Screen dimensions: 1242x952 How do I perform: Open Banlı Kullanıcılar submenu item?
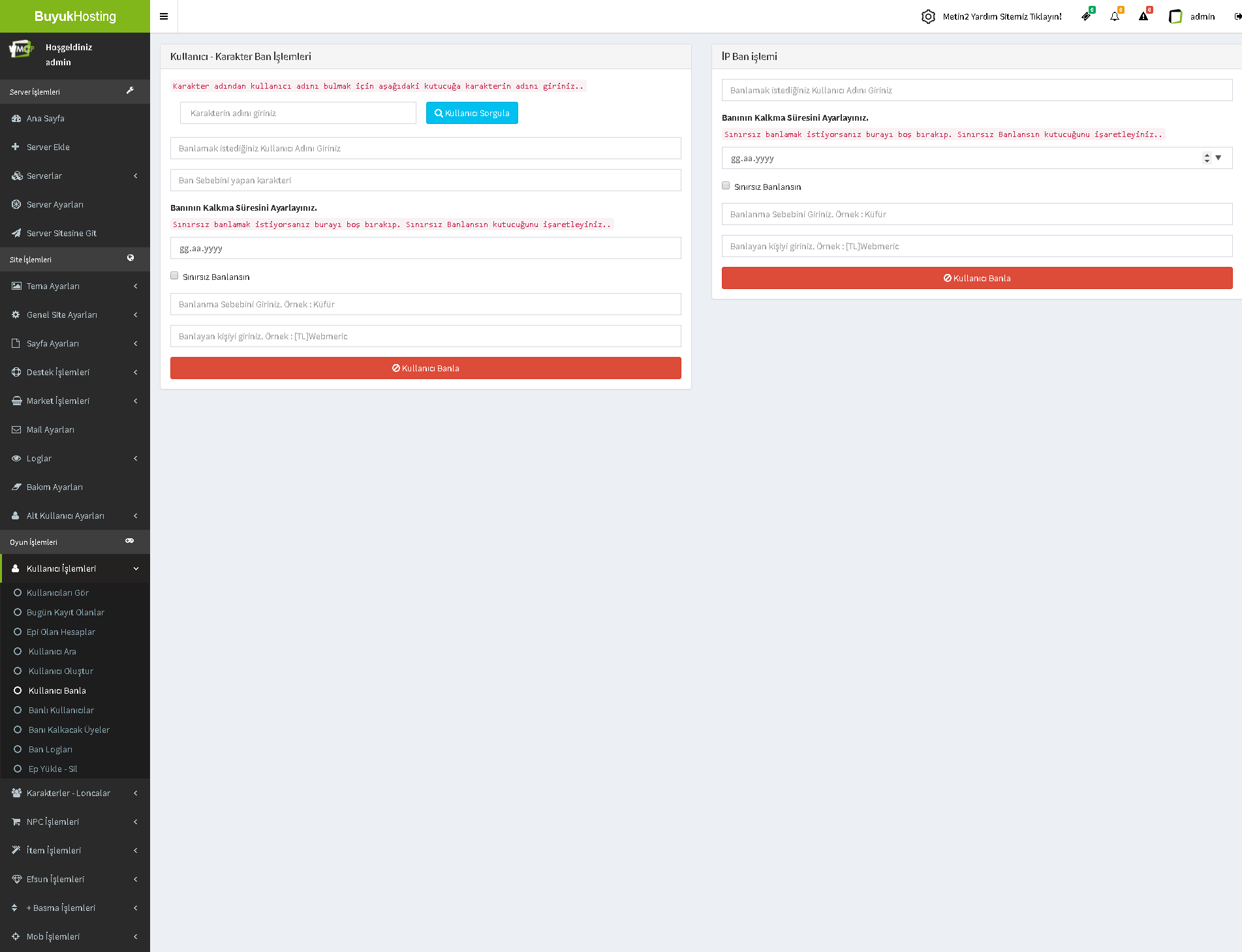[x=61, y=710]
